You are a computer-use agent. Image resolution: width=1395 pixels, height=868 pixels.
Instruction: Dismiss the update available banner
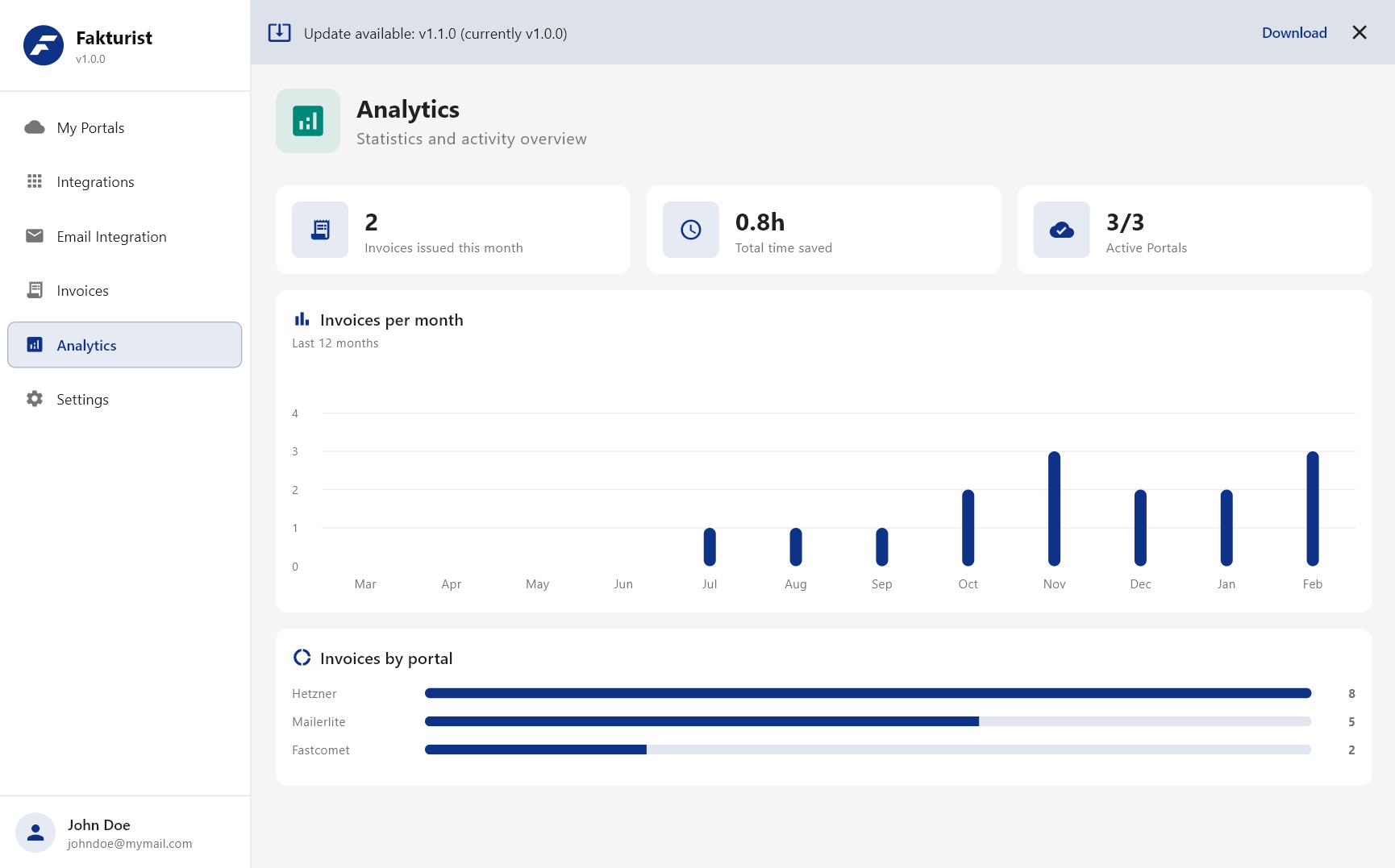(1359, 33)
